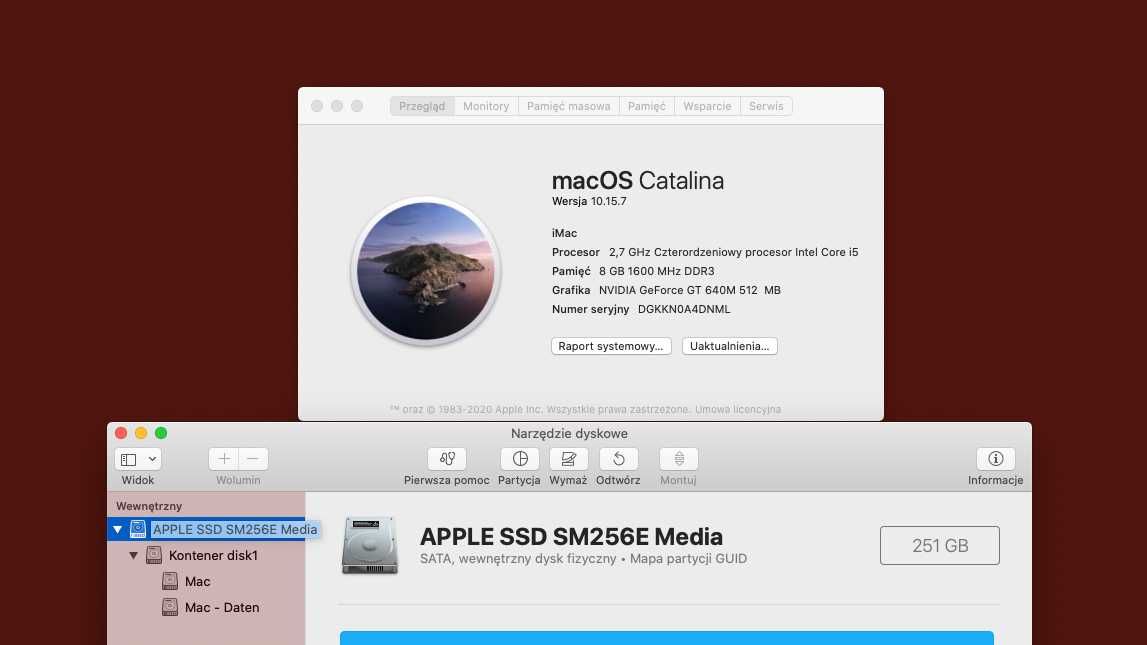Switch to the Monitory tab
Viewport: 1147px width, 645px height.
486,106
